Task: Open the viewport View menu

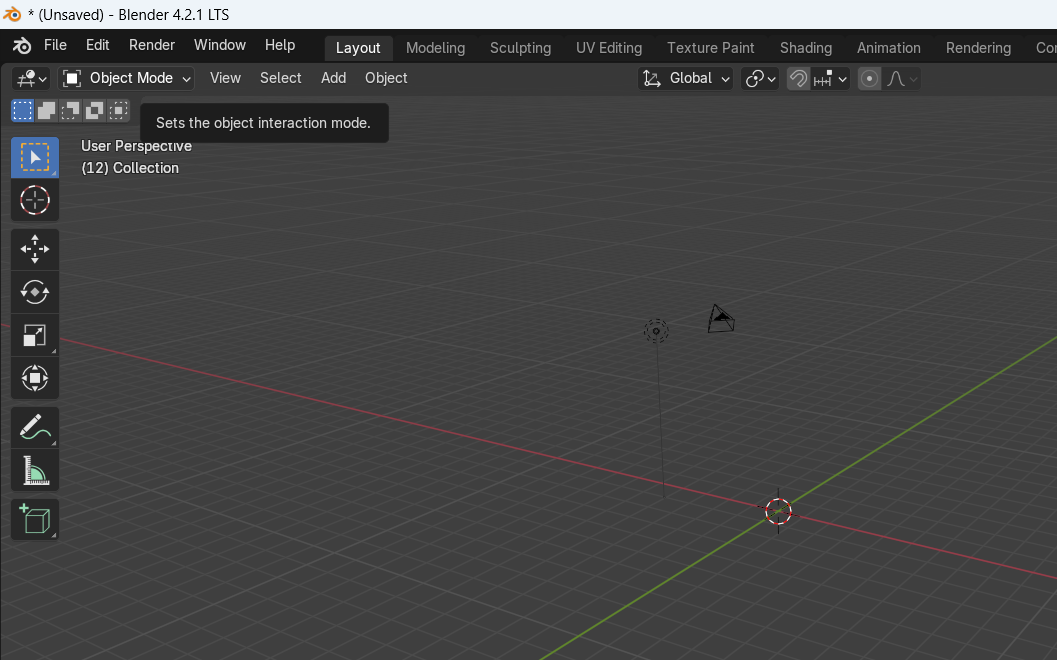Action: (225, 78)
